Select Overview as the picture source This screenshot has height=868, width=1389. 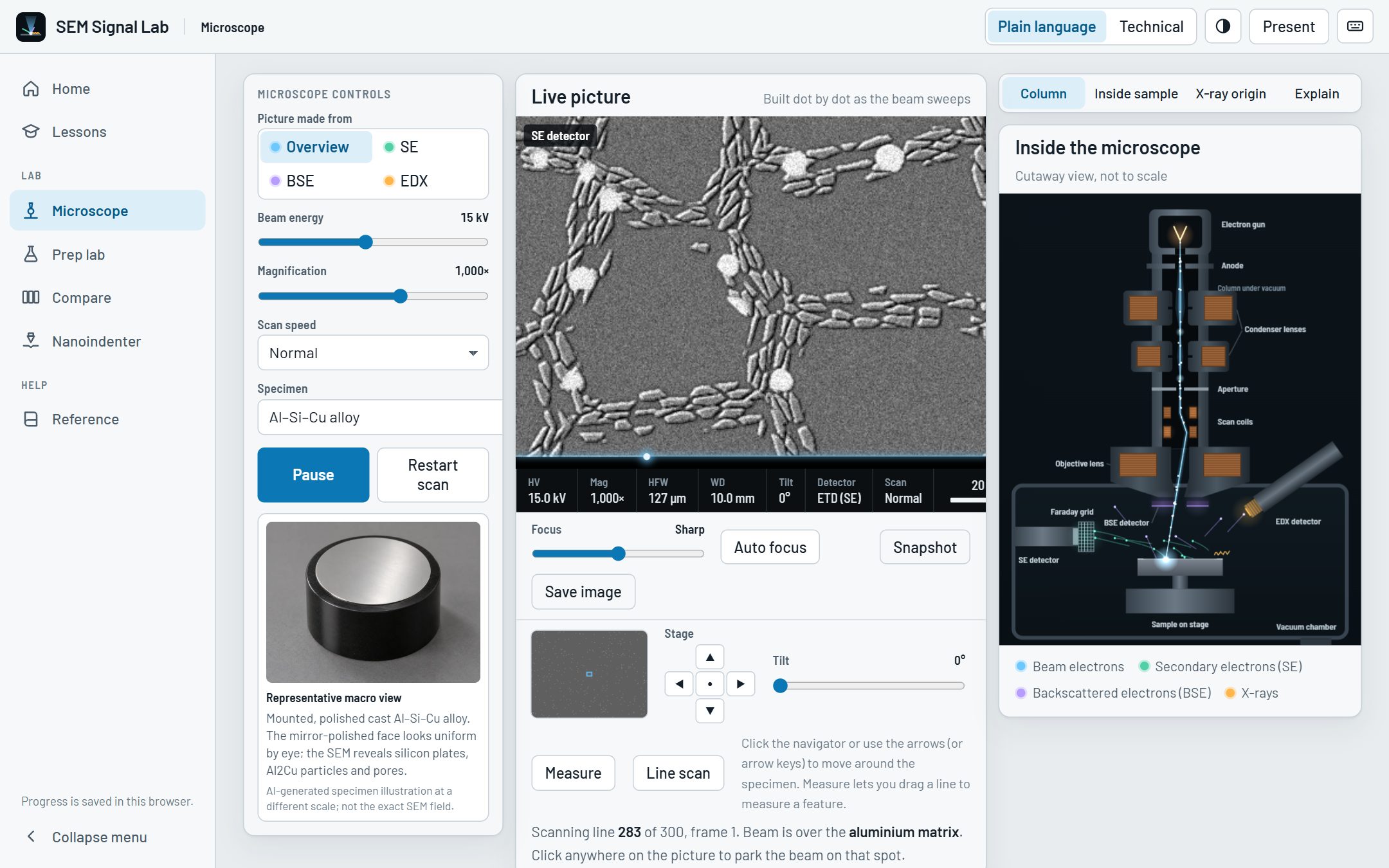[x=316, y=147]
